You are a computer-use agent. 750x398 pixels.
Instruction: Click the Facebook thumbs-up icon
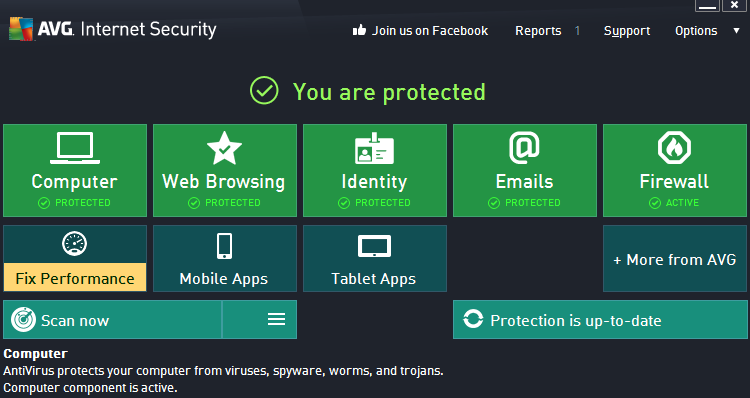click(359, 30)
